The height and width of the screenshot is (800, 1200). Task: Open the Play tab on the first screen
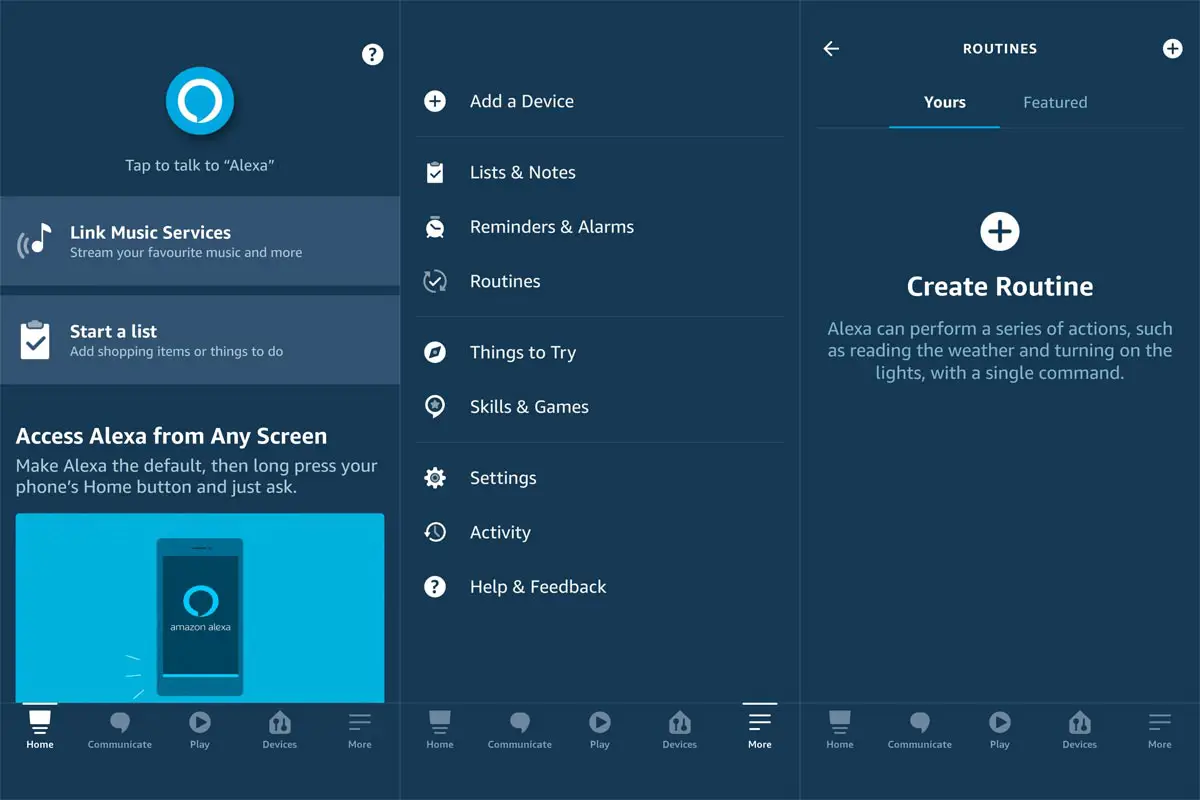[x=200, y=729]
